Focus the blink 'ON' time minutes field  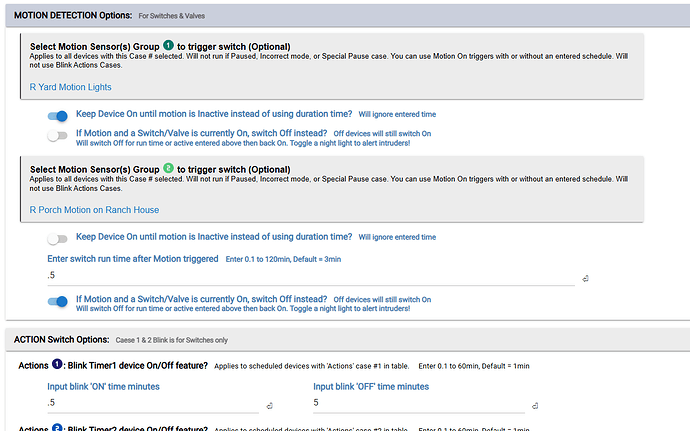point(150,403)
